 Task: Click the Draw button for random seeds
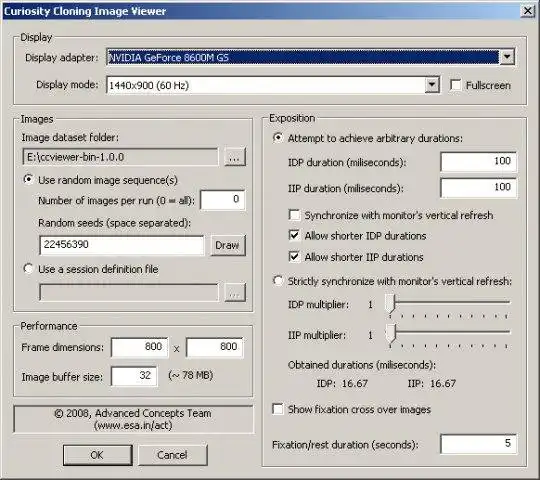[228, 245]
